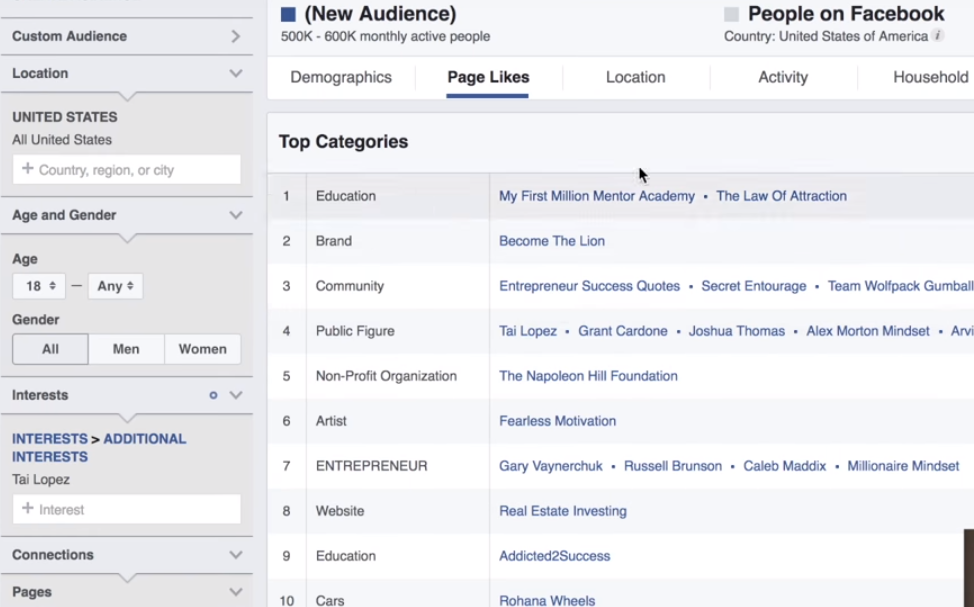Switch to the Demographics tab

pos(341,77)
